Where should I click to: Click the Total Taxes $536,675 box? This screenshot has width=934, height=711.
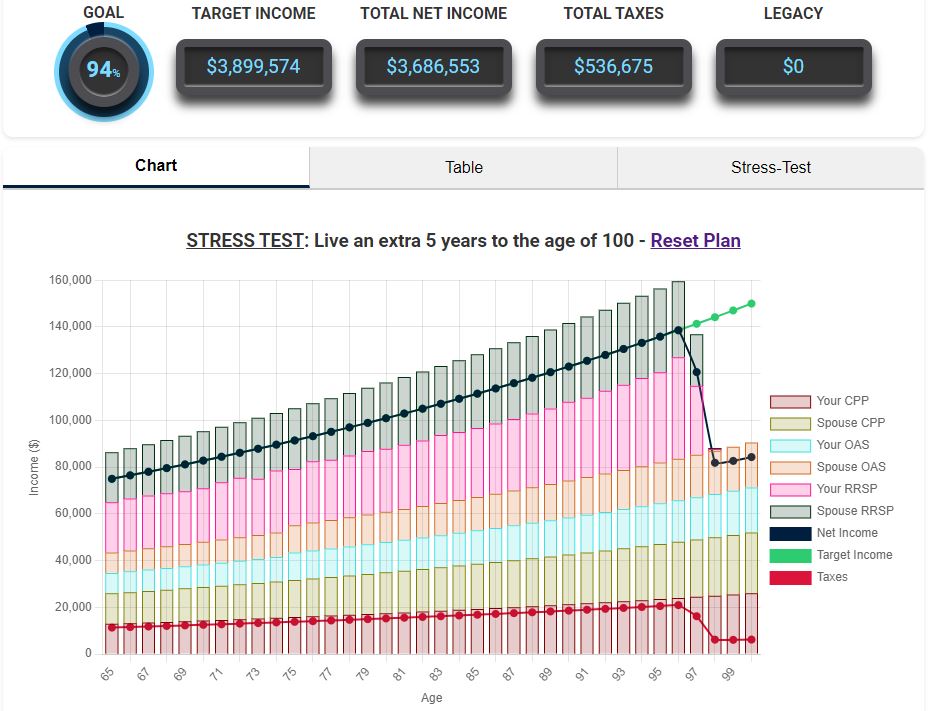(613, 67)
